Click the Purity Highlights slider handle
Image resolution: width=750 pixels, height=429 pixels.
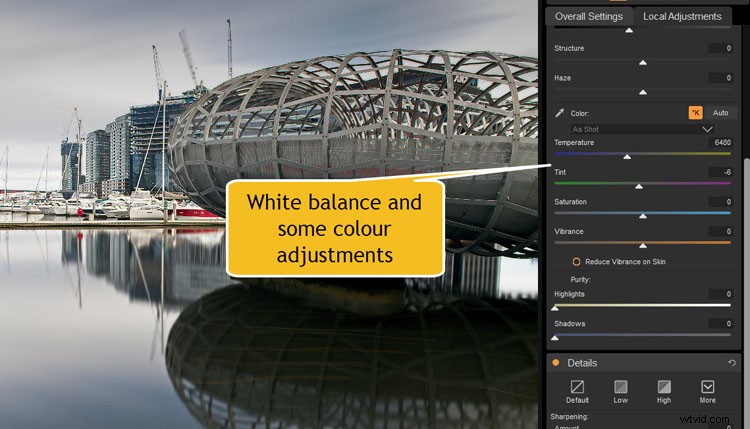[x=555, y=308]
